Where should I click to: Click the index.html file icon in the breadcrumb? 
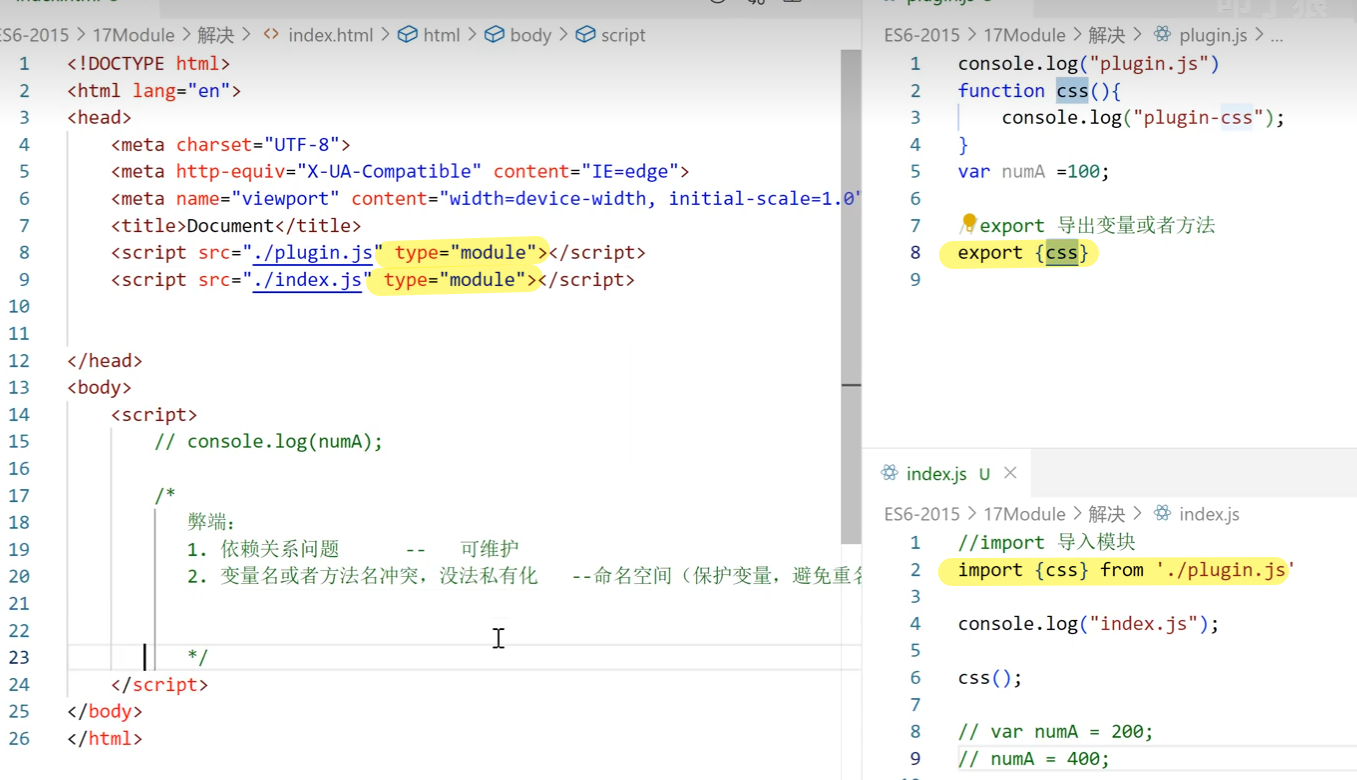[x=271, y=35]
